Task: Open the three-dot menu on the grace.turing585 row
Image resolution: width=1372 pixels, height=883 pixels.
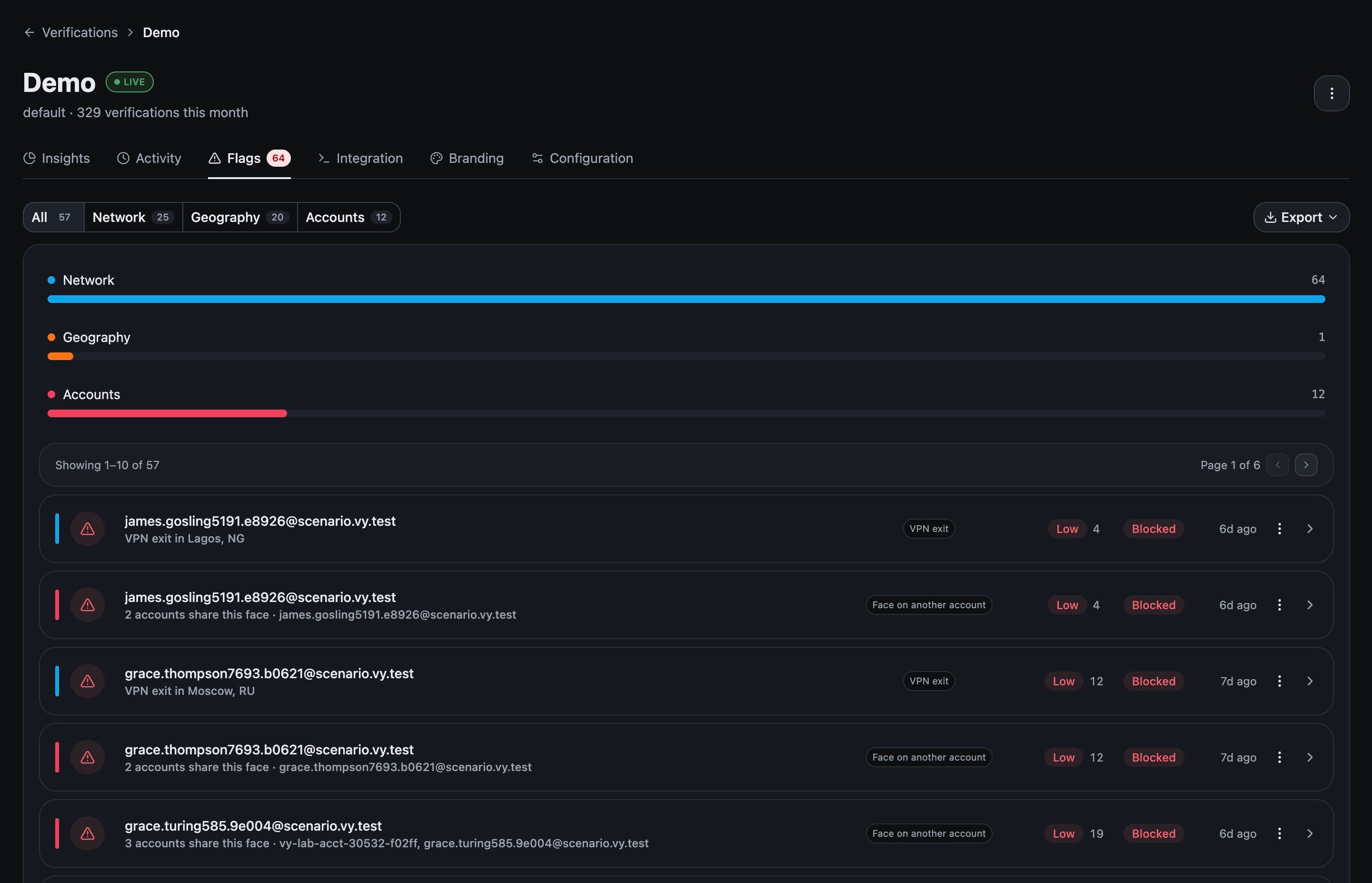Action: (1279, 833)
